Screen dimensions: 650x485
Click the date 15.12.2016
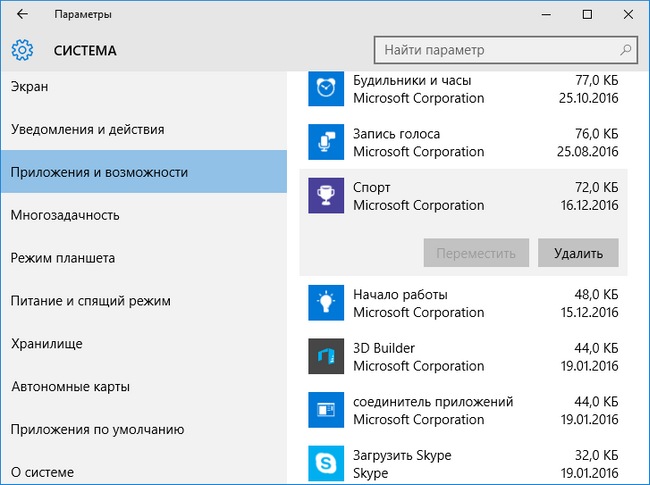pyautogui.click(x=589, y=312)
